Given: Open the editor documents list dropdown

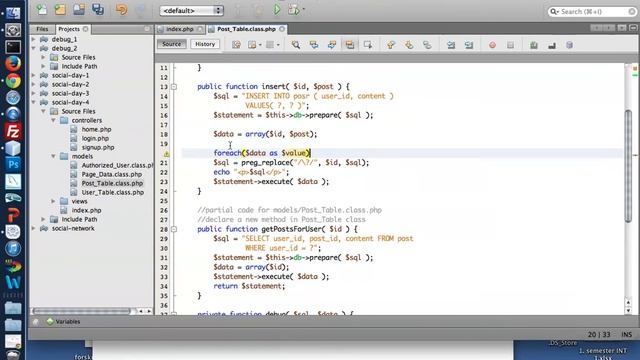Looking at the screenshot, I should 622,28.
